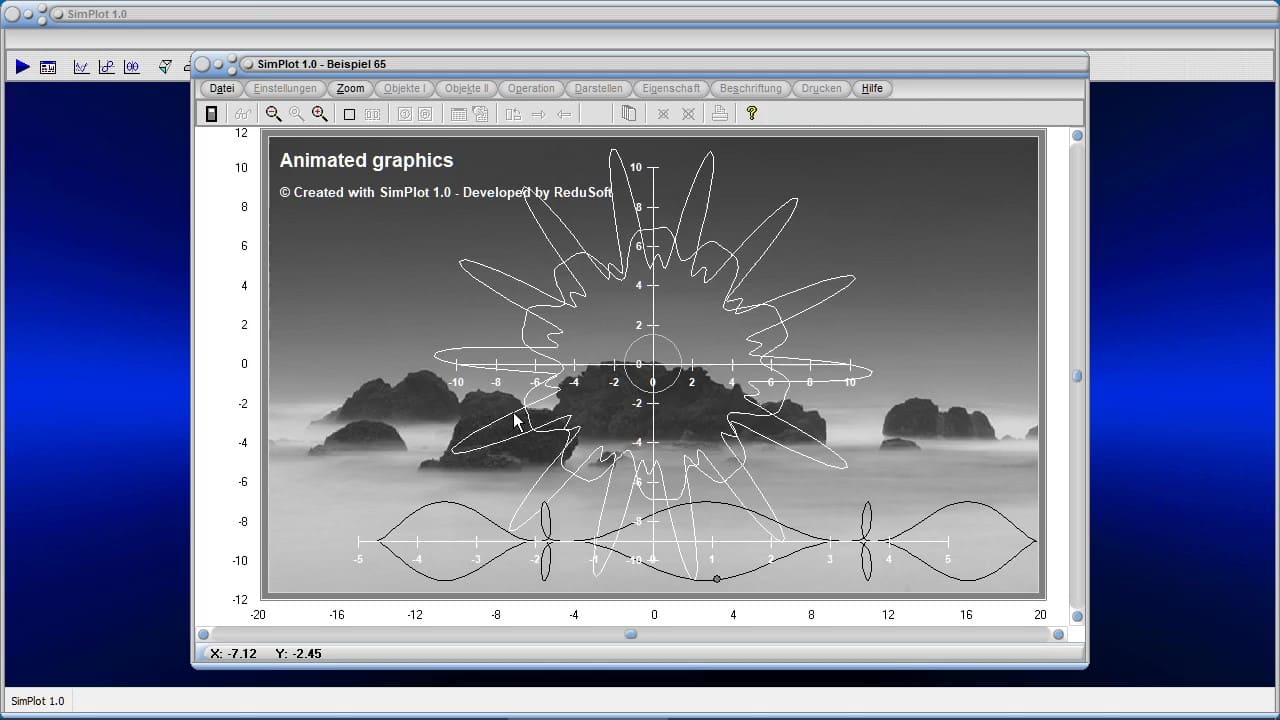Click the Beschriftung menu button

[750, 88]
